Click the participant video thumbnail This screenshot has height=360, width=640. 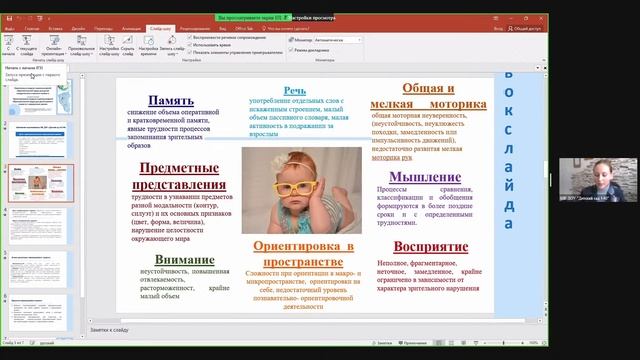(598, 180)
